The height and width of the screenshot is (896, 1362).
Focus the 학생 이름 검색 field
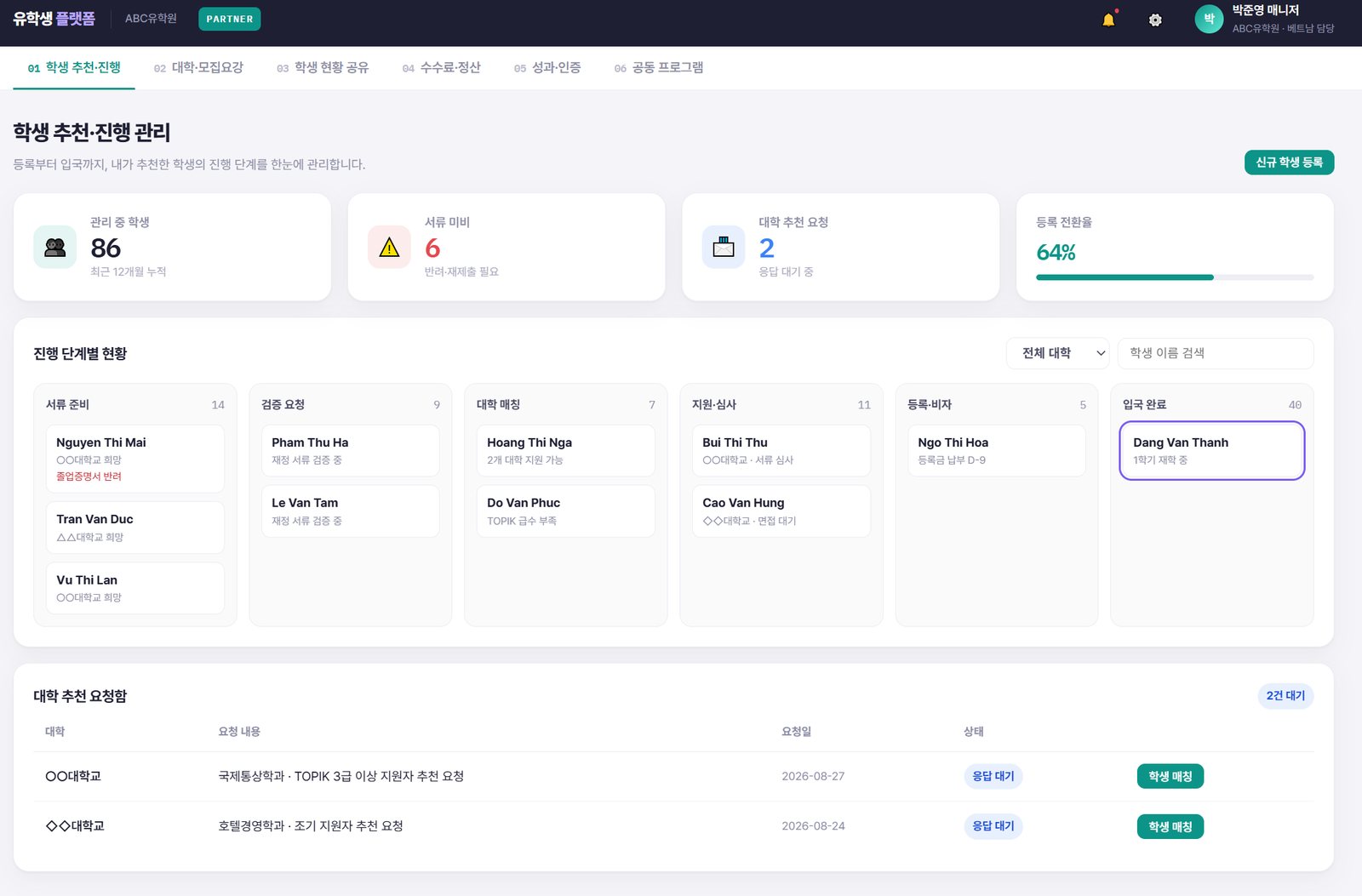point(1216,353)
